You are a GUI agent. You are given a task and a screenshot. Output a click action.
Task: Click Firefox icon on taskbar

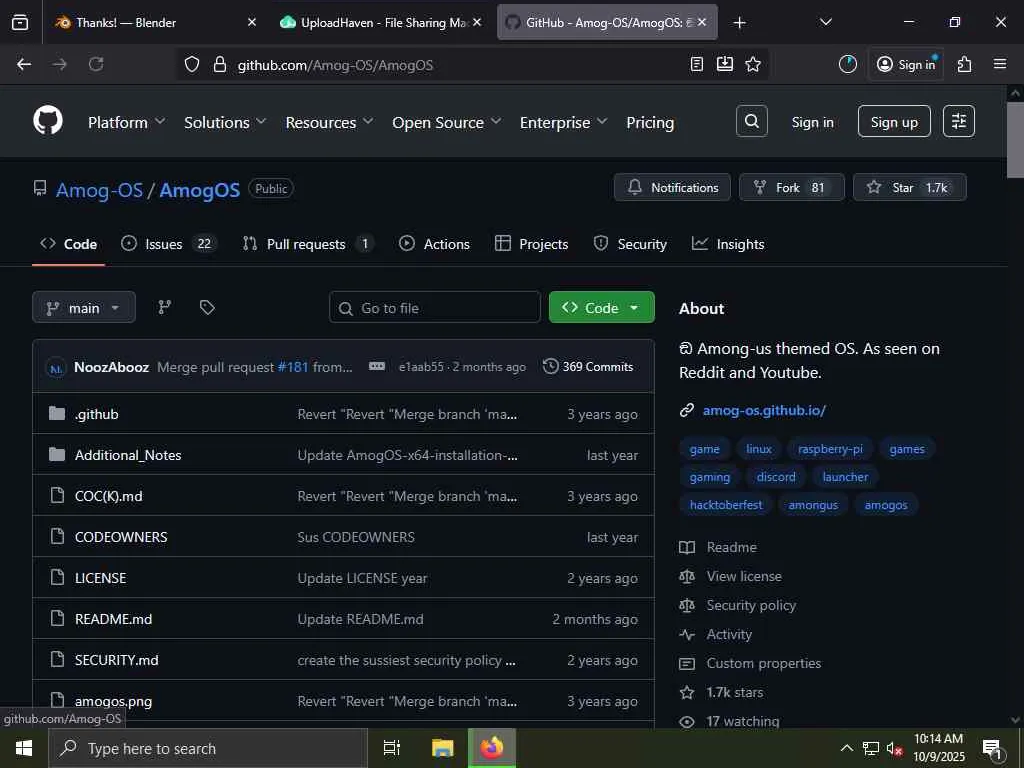click(492, 748)
